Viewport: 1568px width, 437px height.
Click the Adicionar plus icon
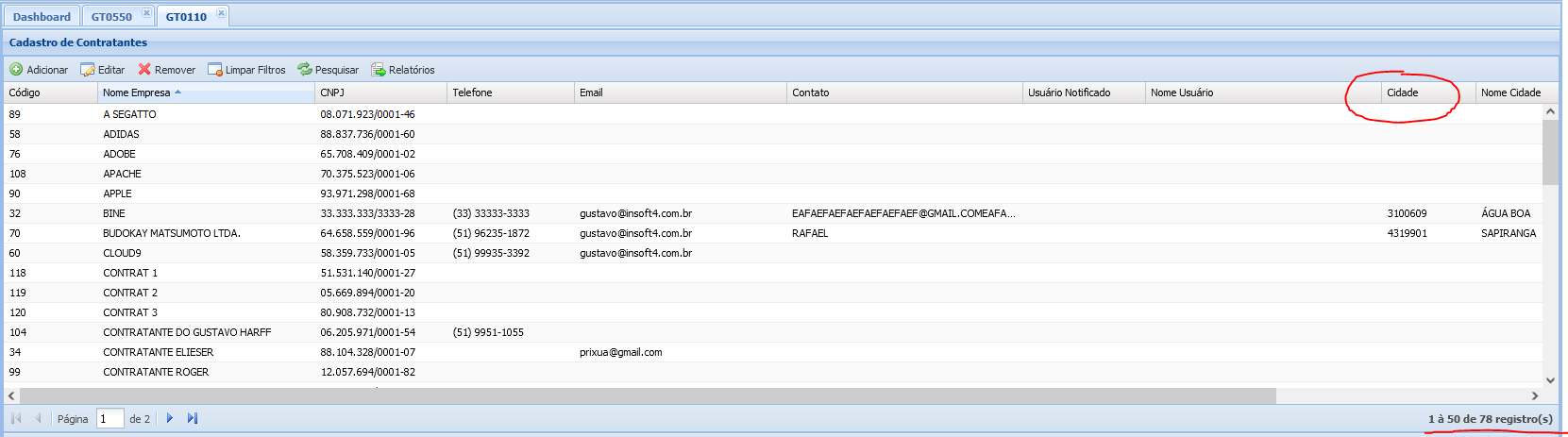[16, 70]
